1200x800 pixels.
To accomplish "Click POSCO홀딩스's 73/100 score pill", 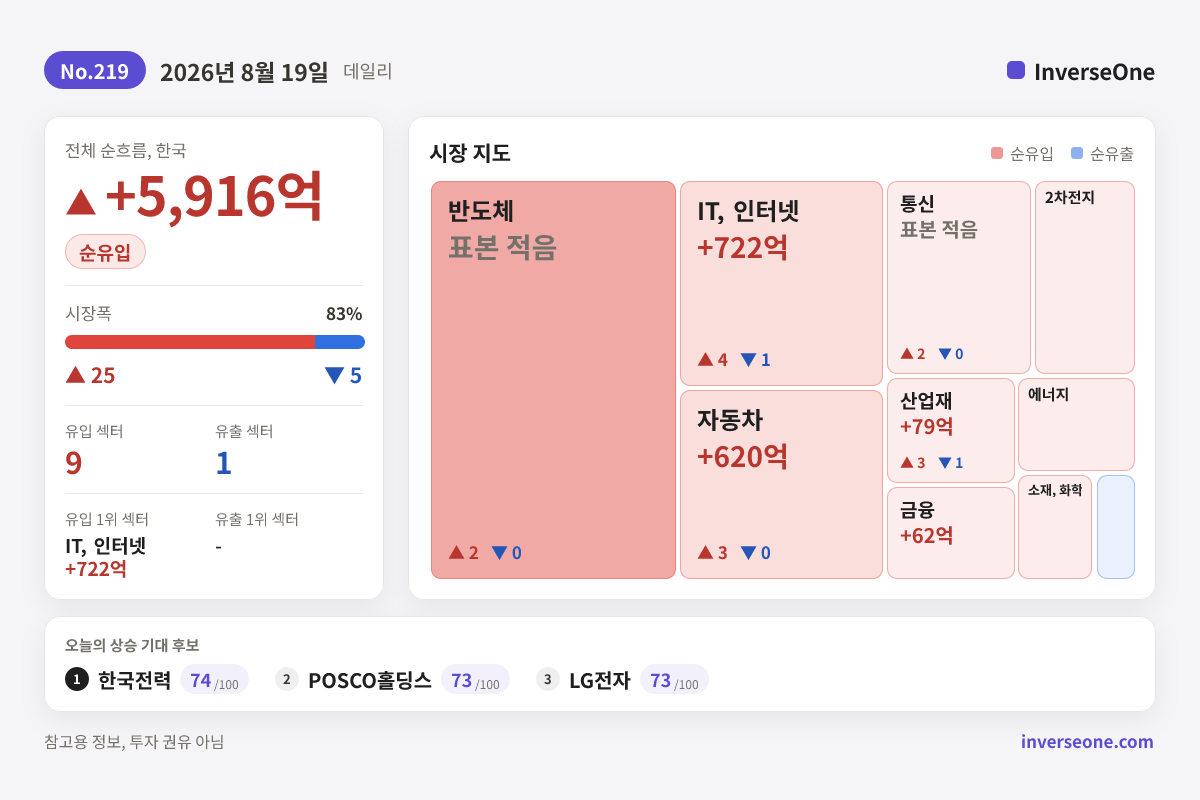I will pyautogui.click(x=475, y=680).
